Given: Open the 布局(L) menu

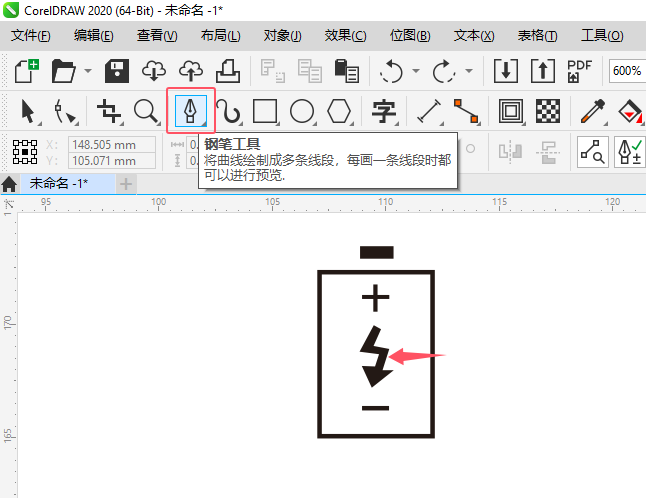Looking at the screenshot, I should 220,35.
